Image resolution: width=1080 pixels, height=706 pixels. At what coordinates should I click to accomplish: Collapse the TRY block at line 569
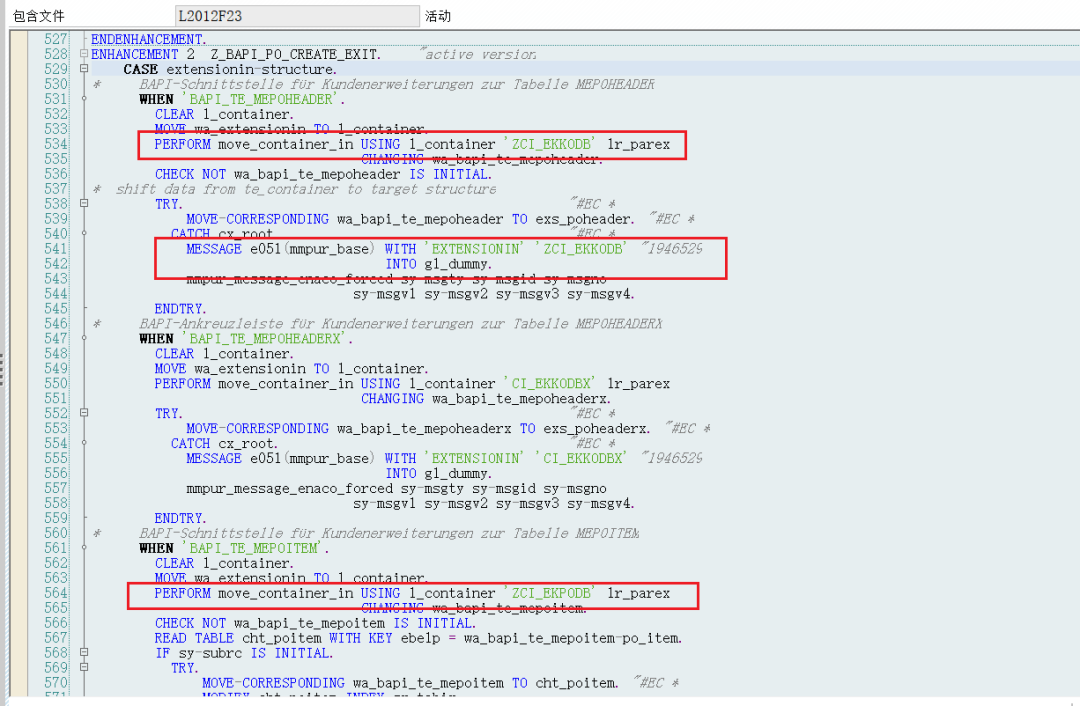point(84,667)
